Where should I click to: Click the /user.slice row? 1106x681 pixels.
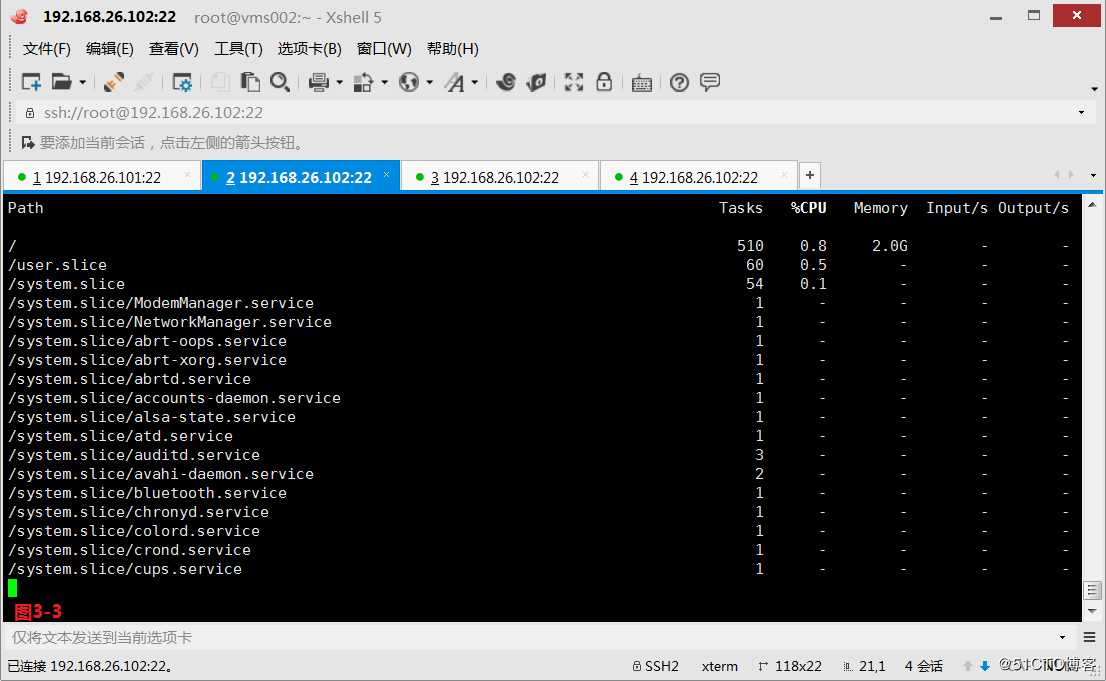coord(542,265)
